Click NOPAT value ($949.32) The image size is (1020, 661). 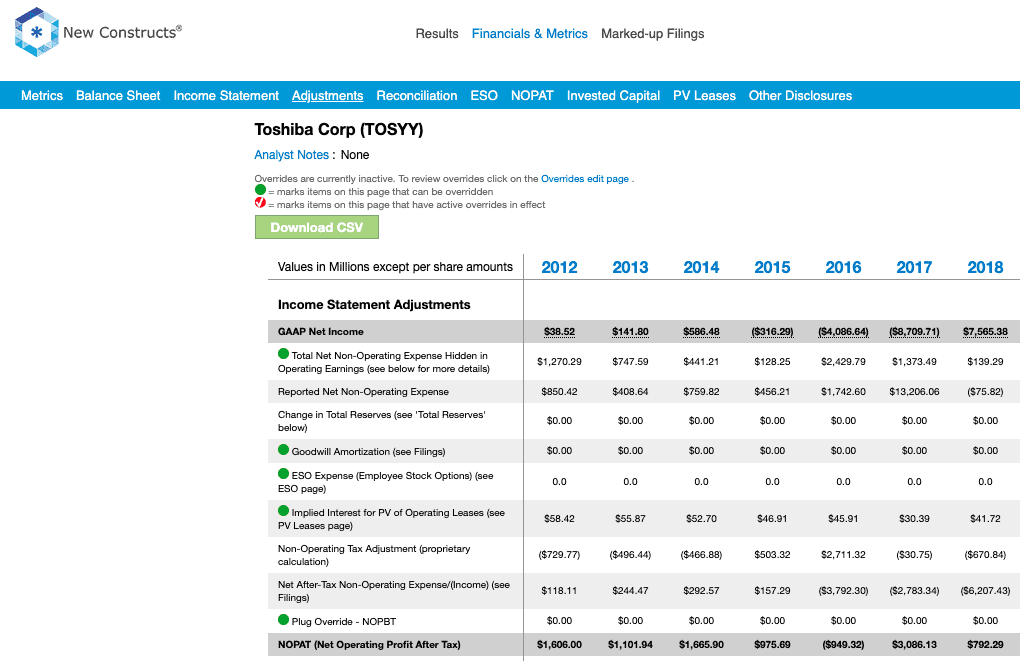[843, 645]
